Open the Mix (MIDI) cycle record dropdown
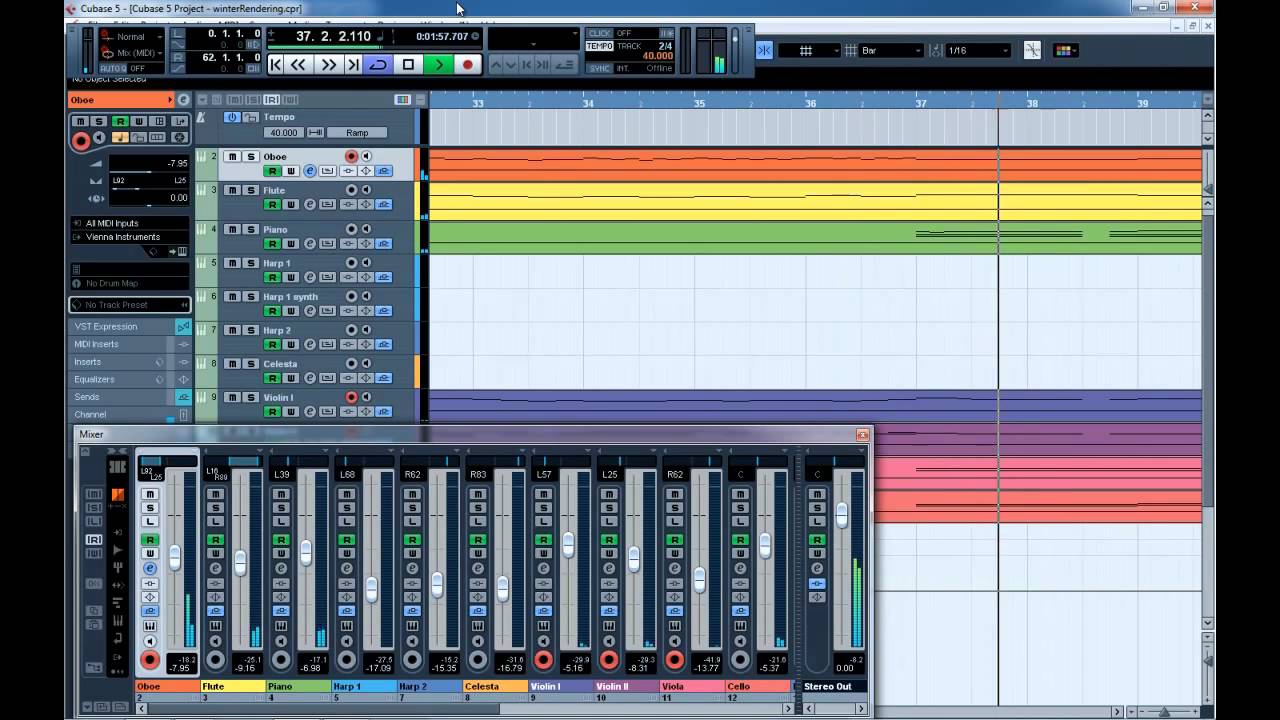 [130, 52]
